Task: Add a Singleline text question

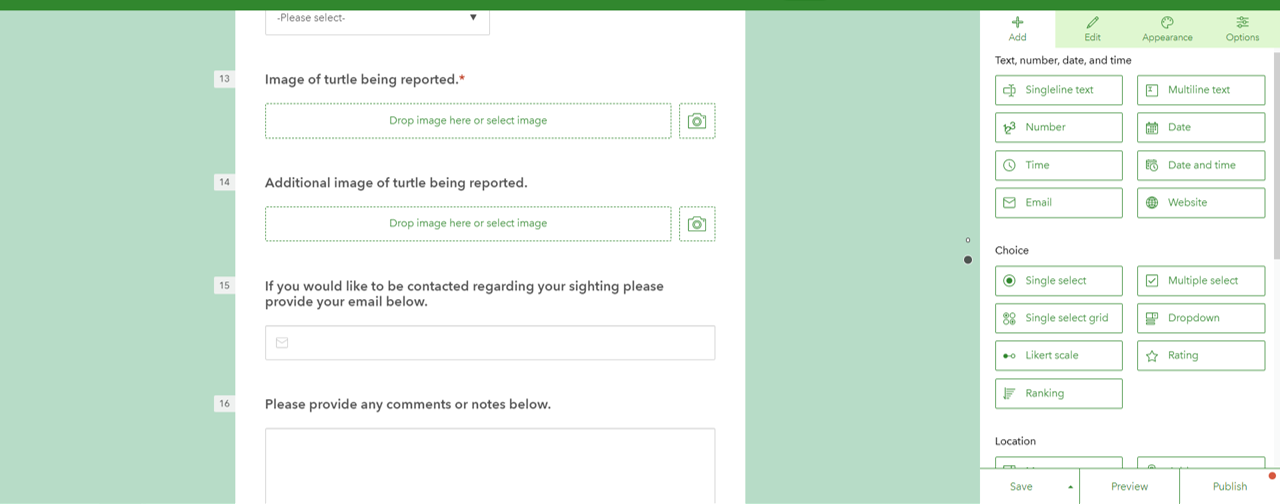Action: point(1058,90)
